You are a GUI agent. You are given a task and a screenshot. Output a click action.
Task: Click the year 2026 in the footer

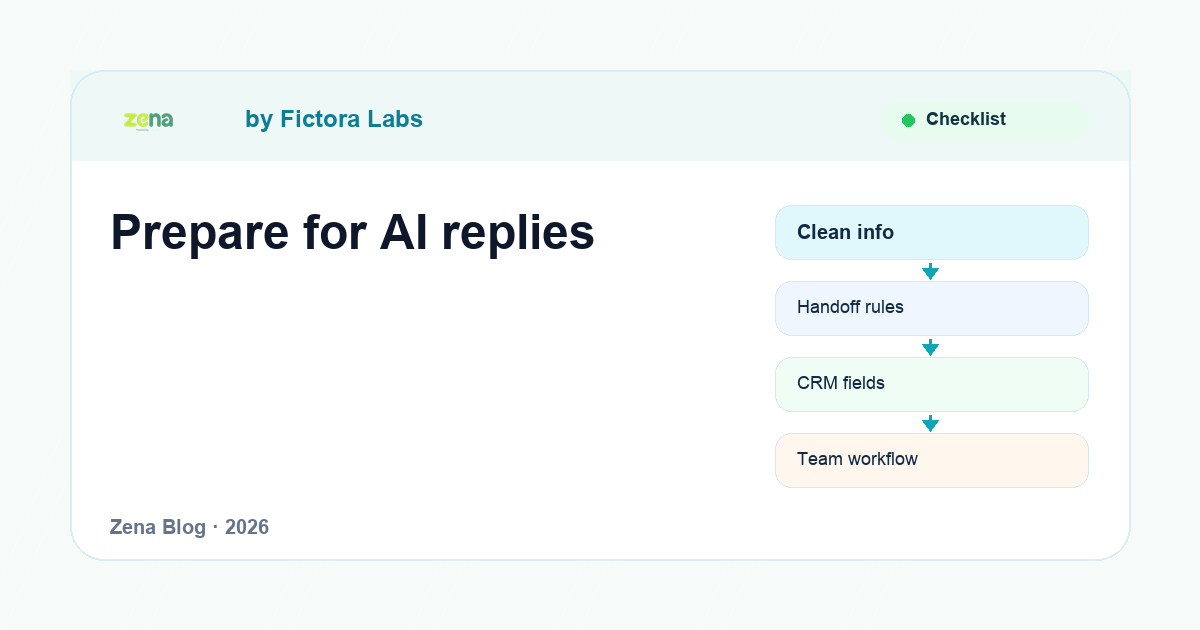point(247,527)
